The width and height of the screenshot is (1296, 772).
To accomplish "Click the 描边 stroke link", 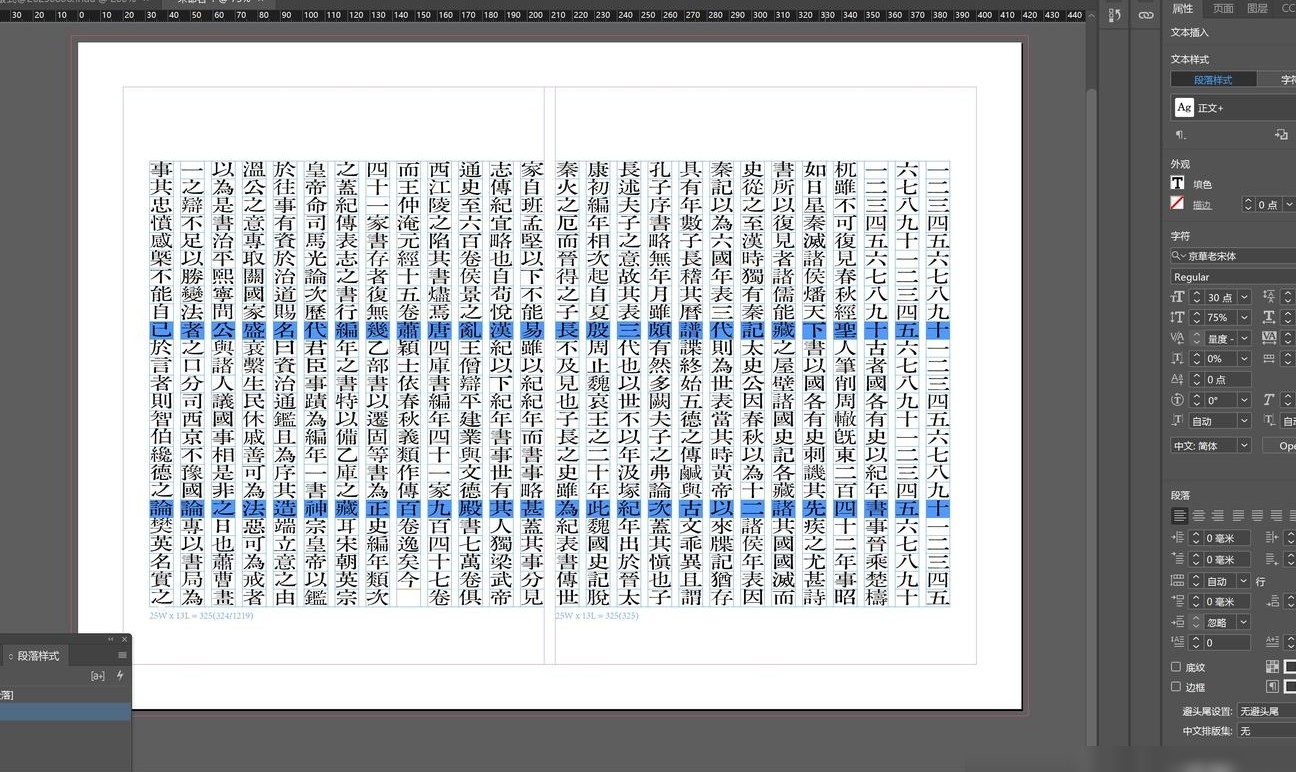I will (x=1202, y=204).
